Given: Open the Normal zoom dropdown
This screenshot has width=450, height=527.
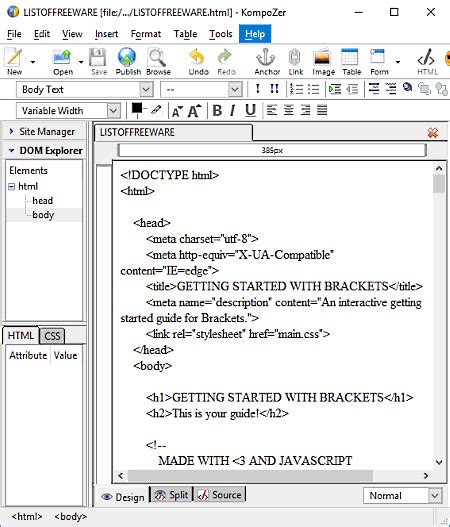Looking at the screenshot, I should (403, 495).
